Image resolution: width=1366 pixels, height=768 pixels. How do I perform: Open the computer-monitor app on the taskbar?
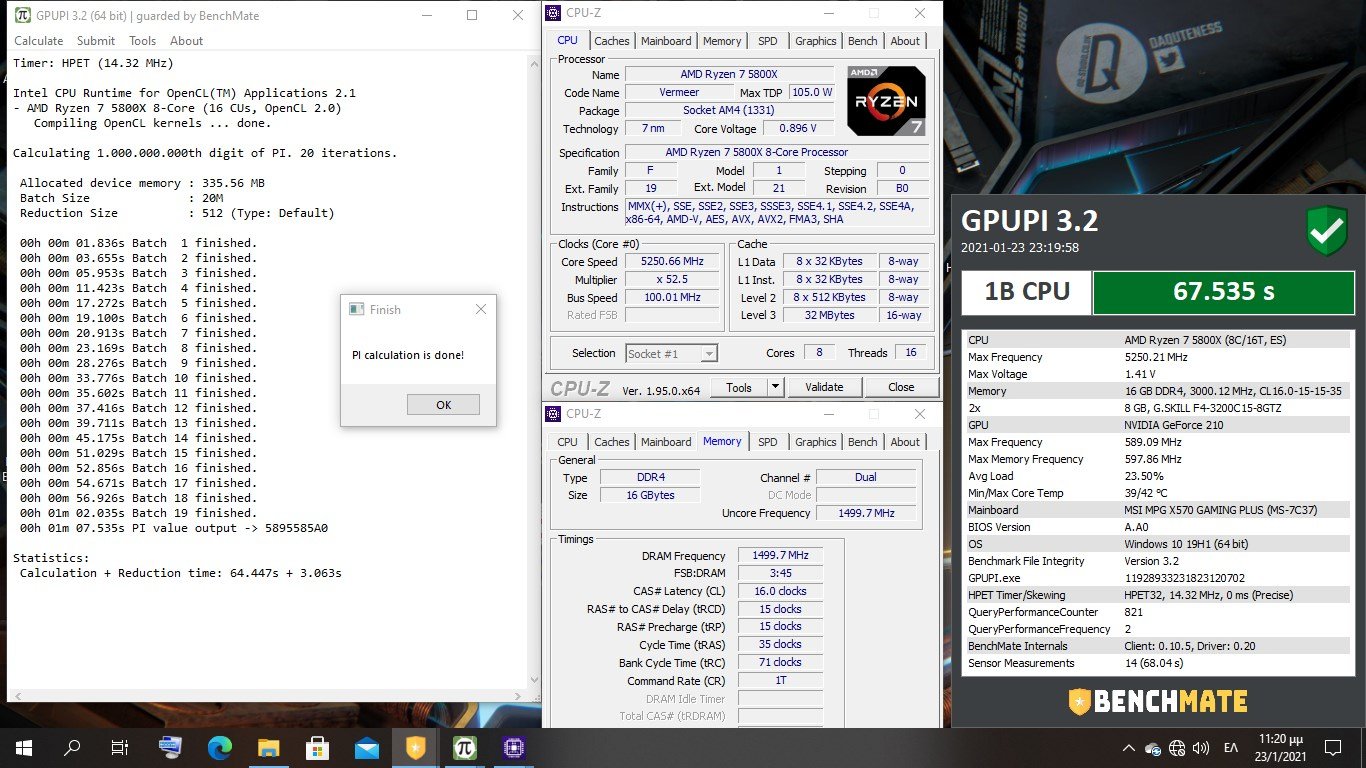tap(170, 747)
